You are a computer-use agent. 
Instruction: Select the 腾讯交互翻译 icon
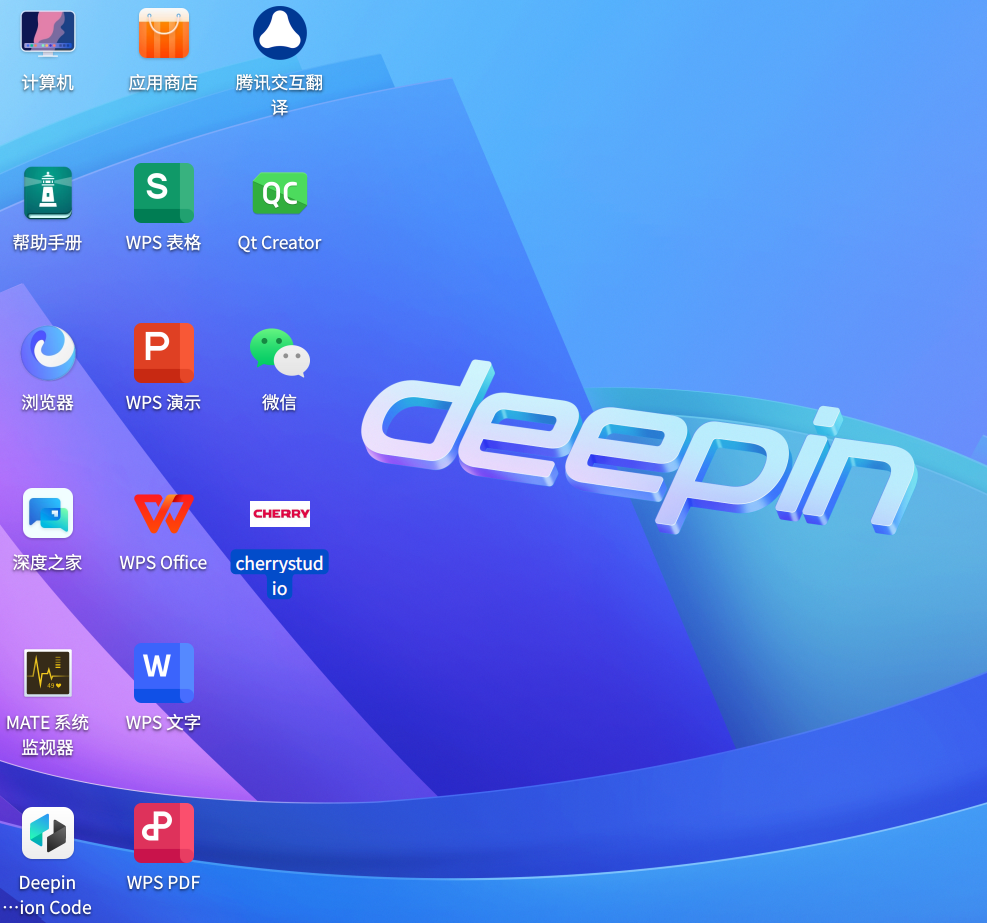click(279, 33)
